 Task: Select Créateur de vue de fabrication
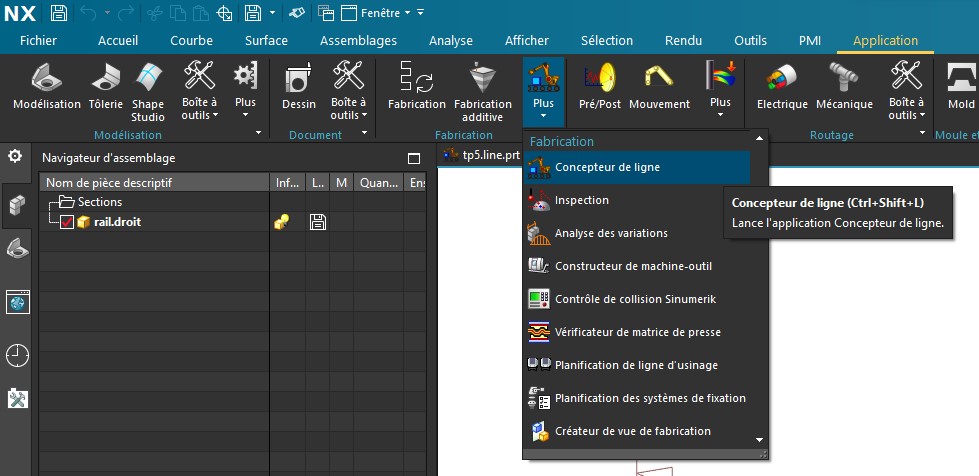[x=636, y=431]
